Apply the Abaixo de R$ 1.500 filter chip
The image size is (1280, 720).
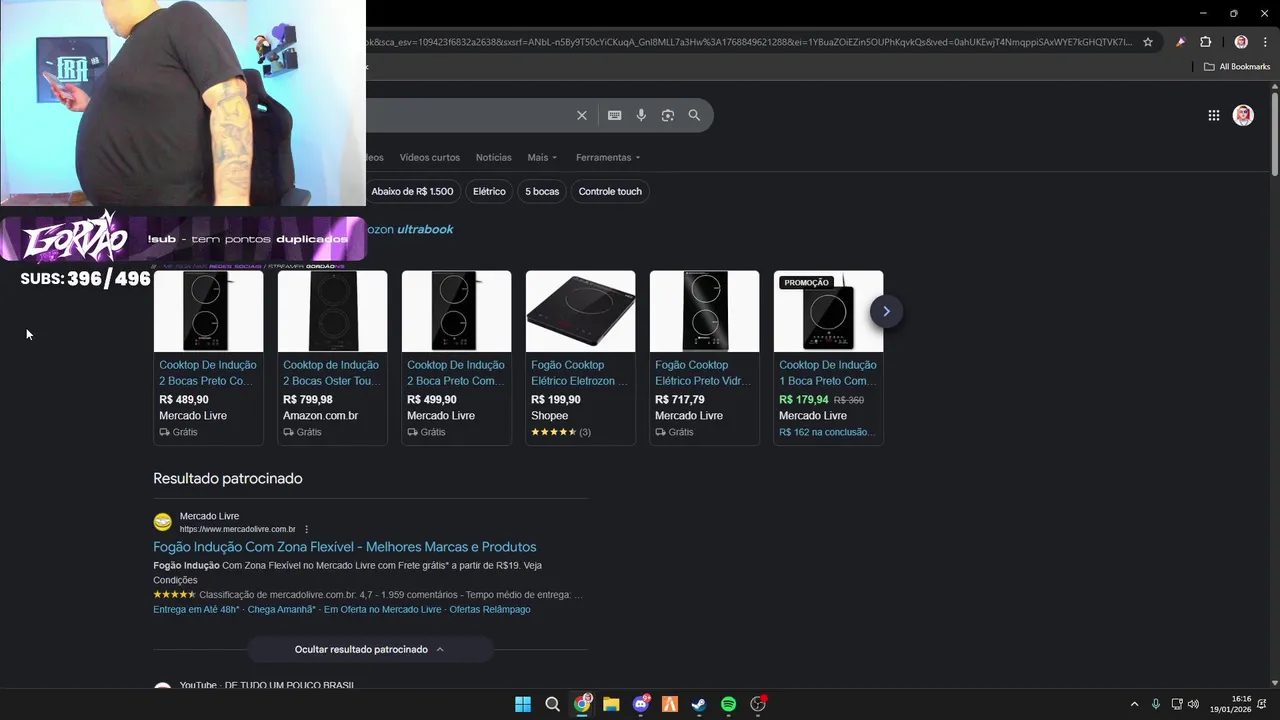click(411, 191)
